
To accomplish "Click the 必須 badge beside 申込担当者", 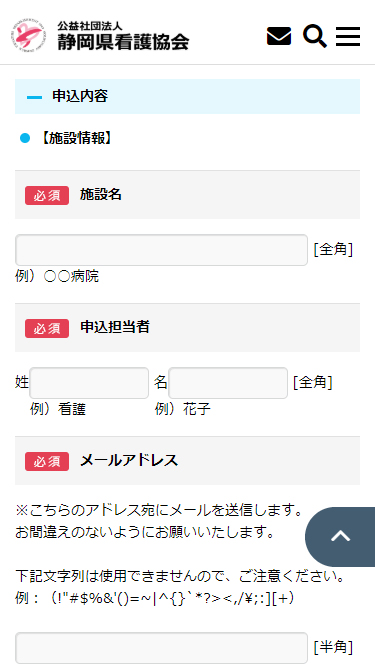I will coord(47,328).
